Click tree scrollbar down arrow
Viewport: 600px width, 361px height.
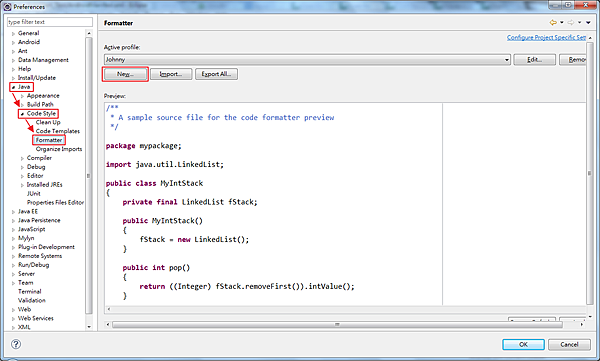point(89,327)
